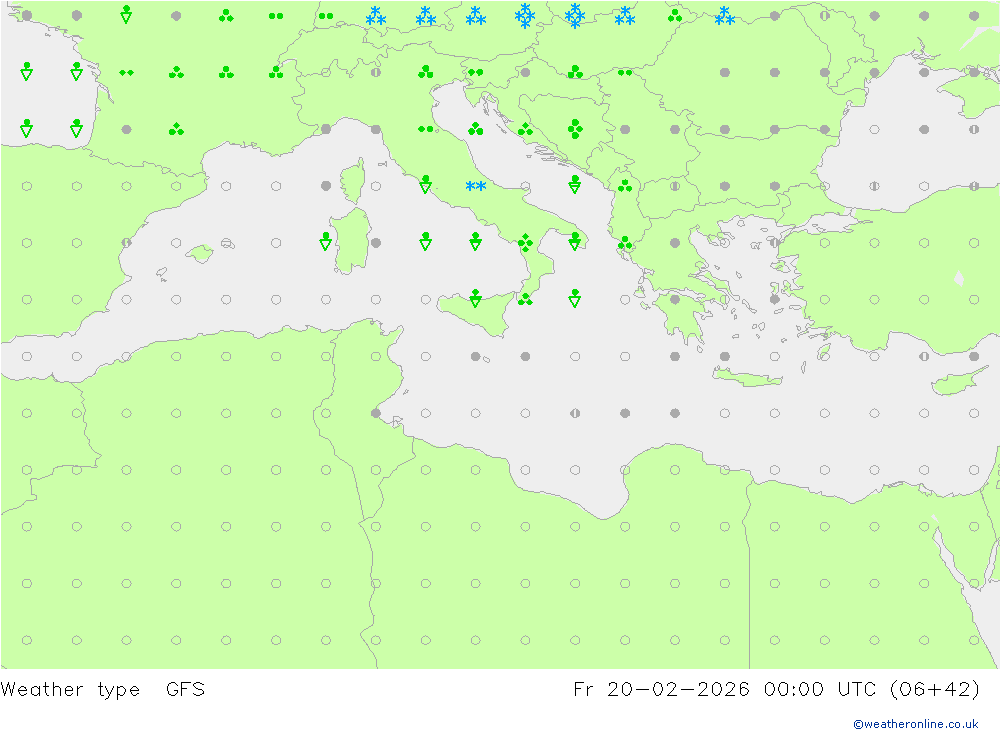Click the green rain symbol between the top-row snow symbols

point(675,16)
